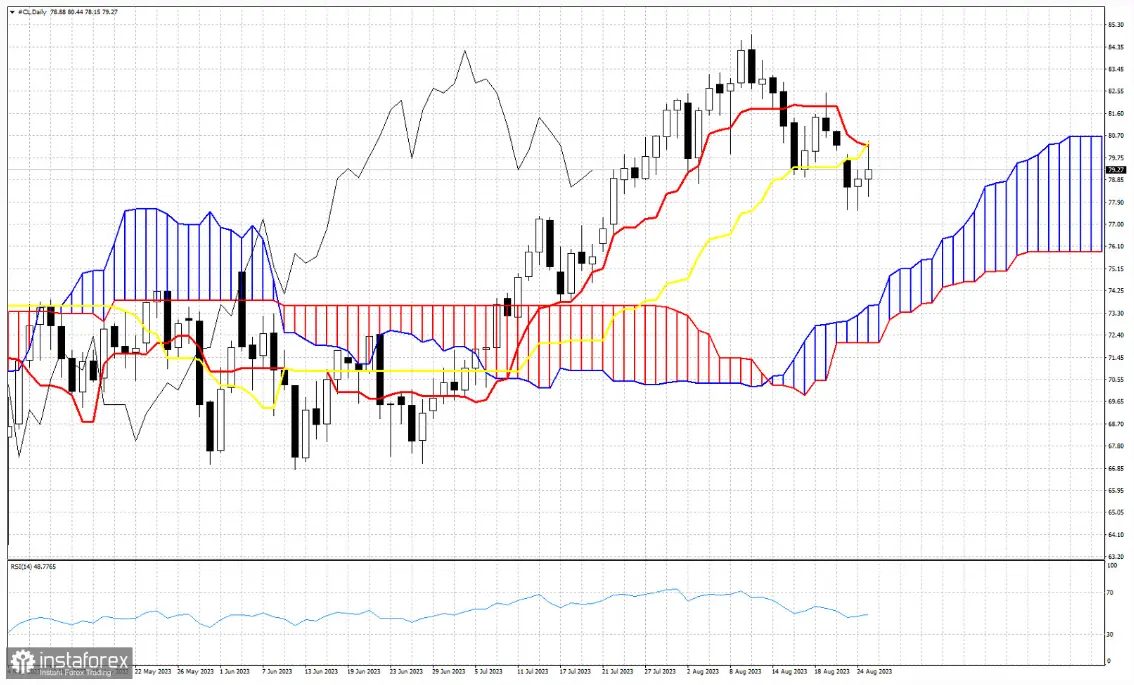This screenshot has height=685, width=1134.
Task: Select the black 79.27 current price tag
Action: [1117, 170]
